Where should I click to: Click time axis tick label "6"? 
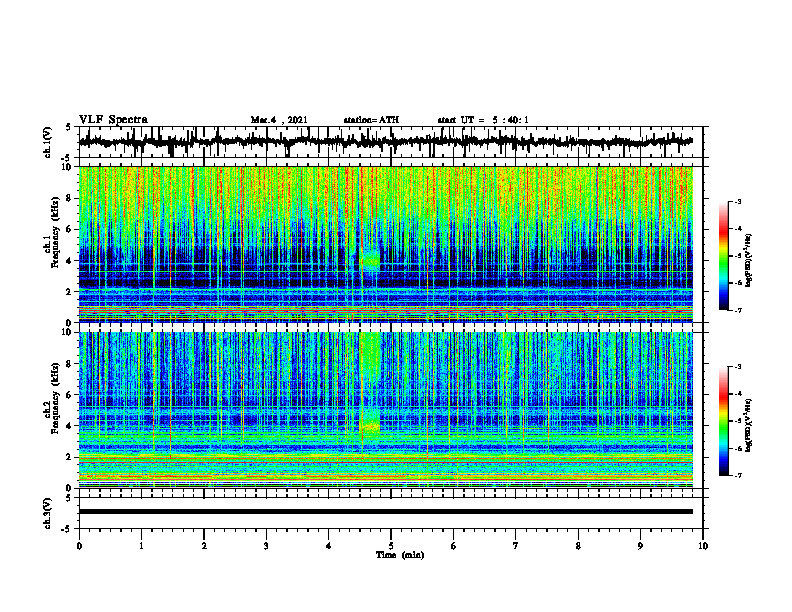coord(454,546)
